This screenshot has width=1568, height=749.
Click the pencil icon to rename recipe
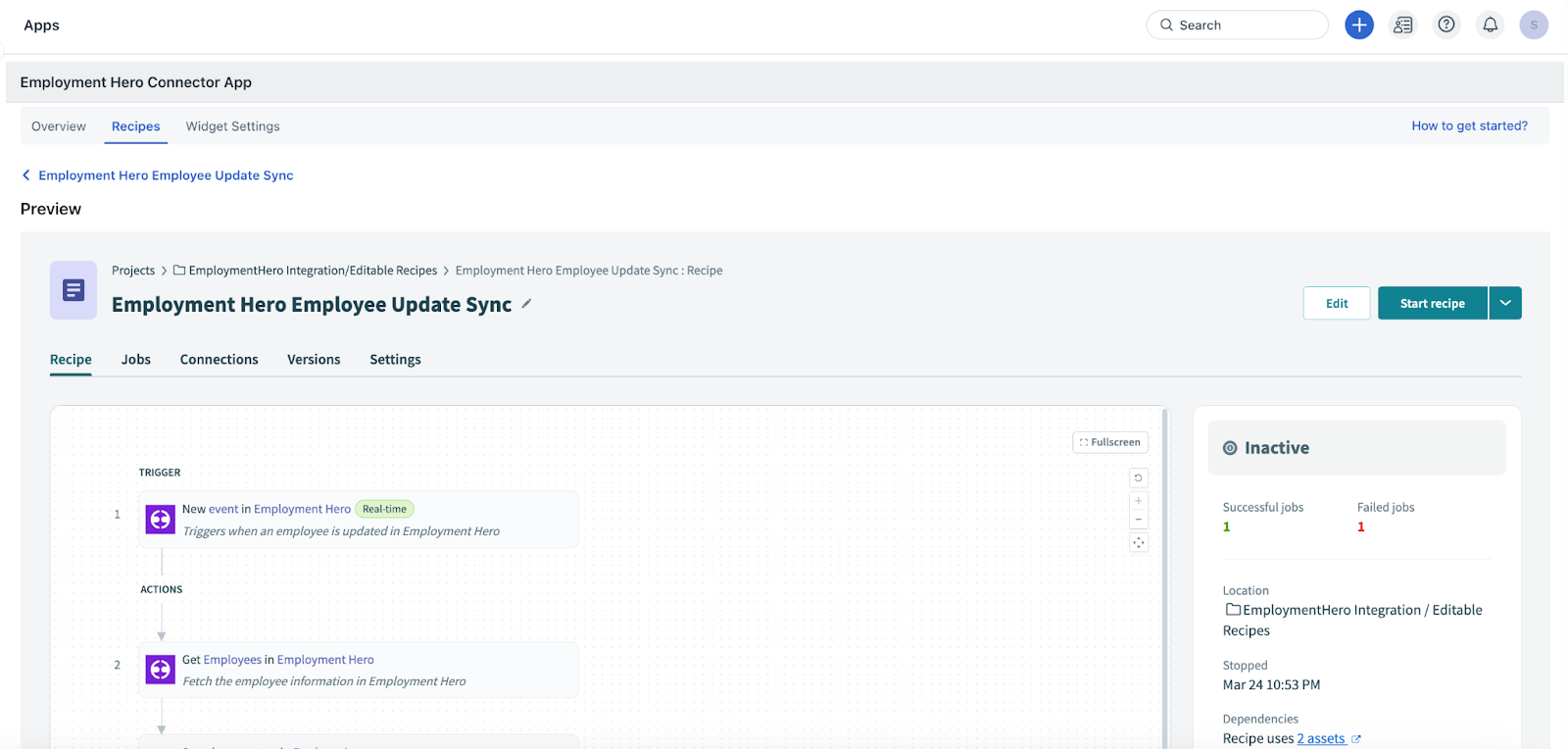pos(526,304)
